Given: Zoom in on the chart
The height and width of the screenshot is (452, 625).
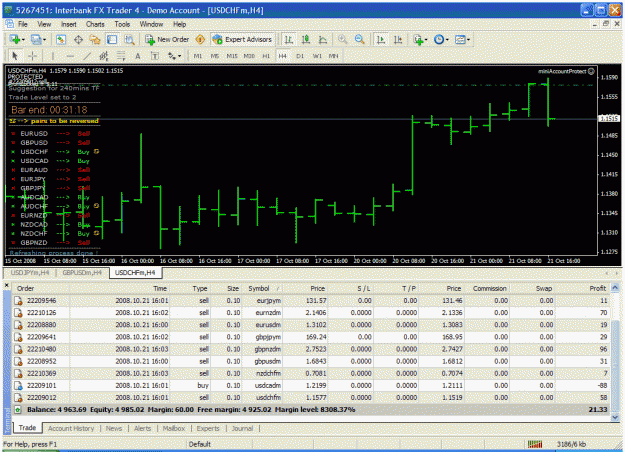Looking at the screenshot, I should [x=342, y=39].
